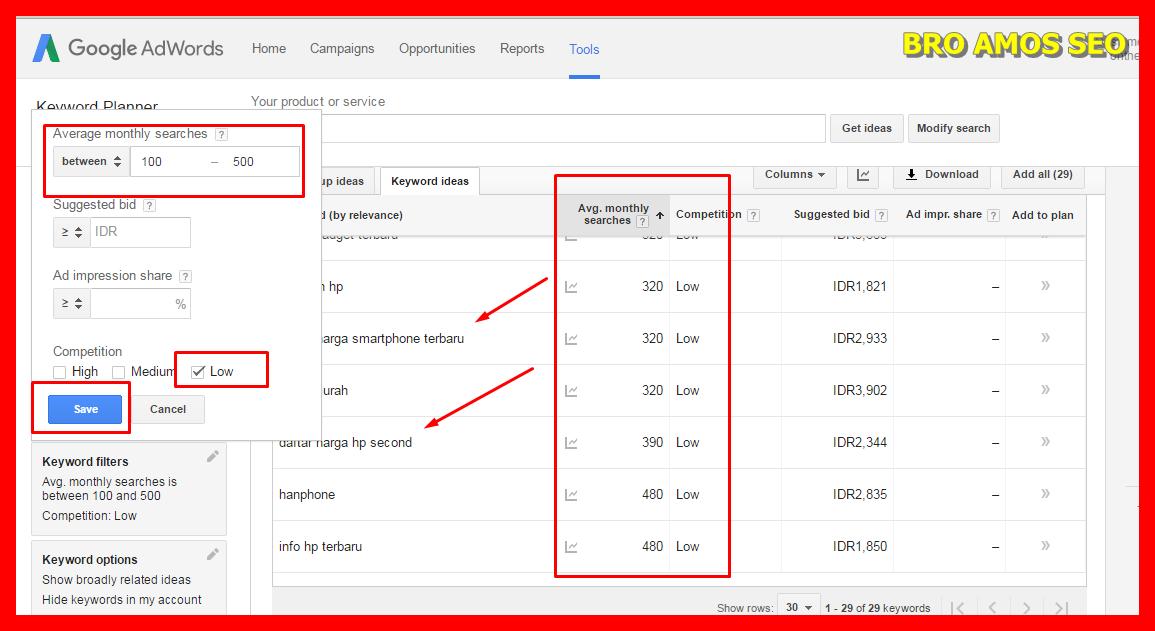Viewport: 1155px width, 631px height.
Task: Sort by Avg. monthly searches column
Action: [613, 214]
